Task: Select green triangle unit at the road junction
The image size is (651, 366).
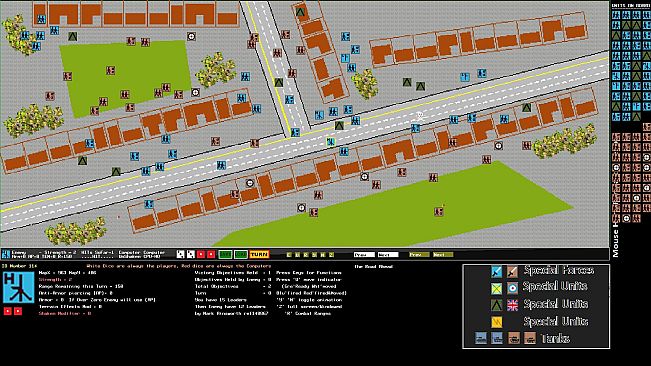Action: point(339,125)
